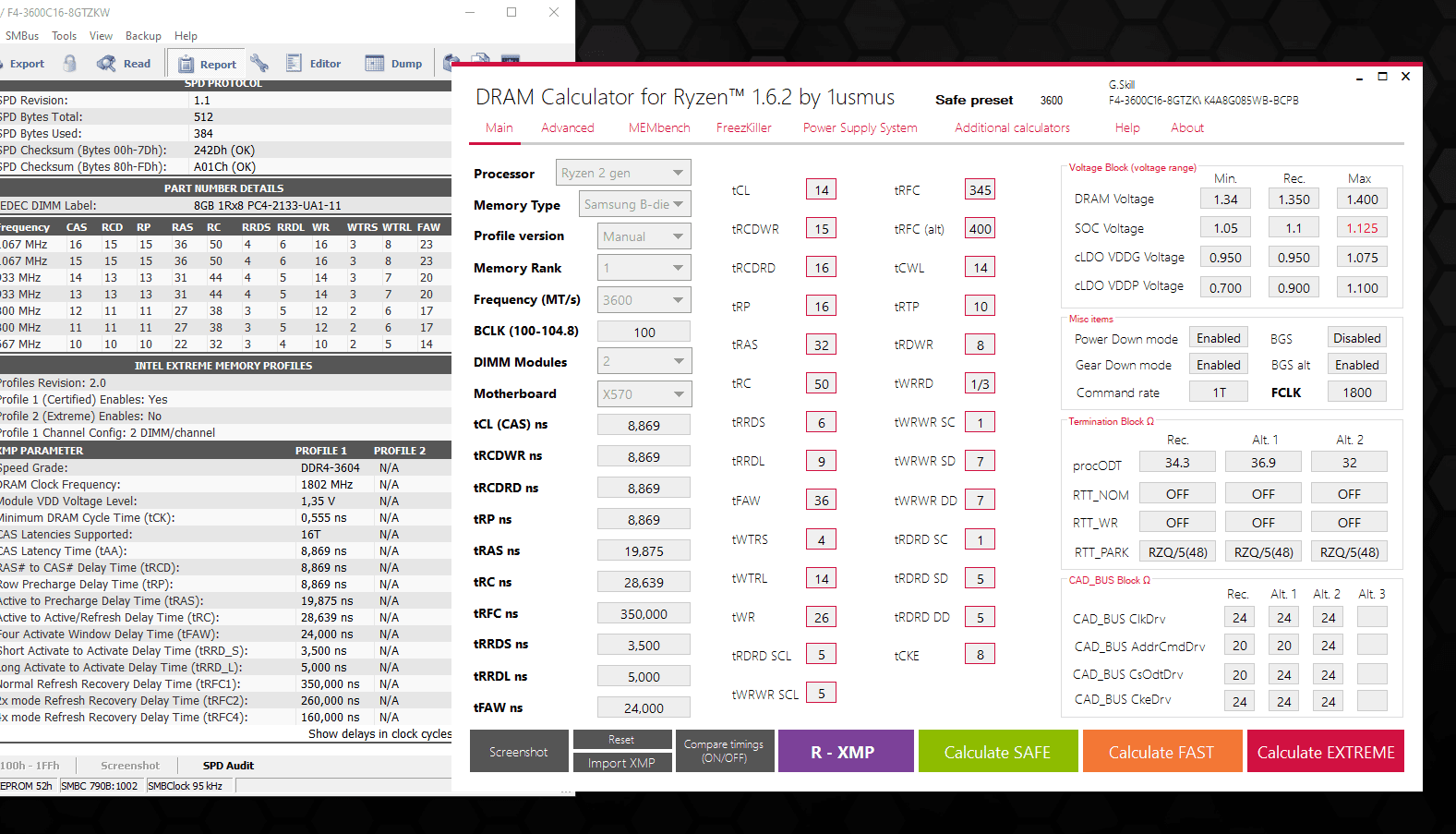Open the Help tab in DRAM Calculator
This screenshot has height=834, width=1456.
pyautogui.click(x=1127, y=127)
